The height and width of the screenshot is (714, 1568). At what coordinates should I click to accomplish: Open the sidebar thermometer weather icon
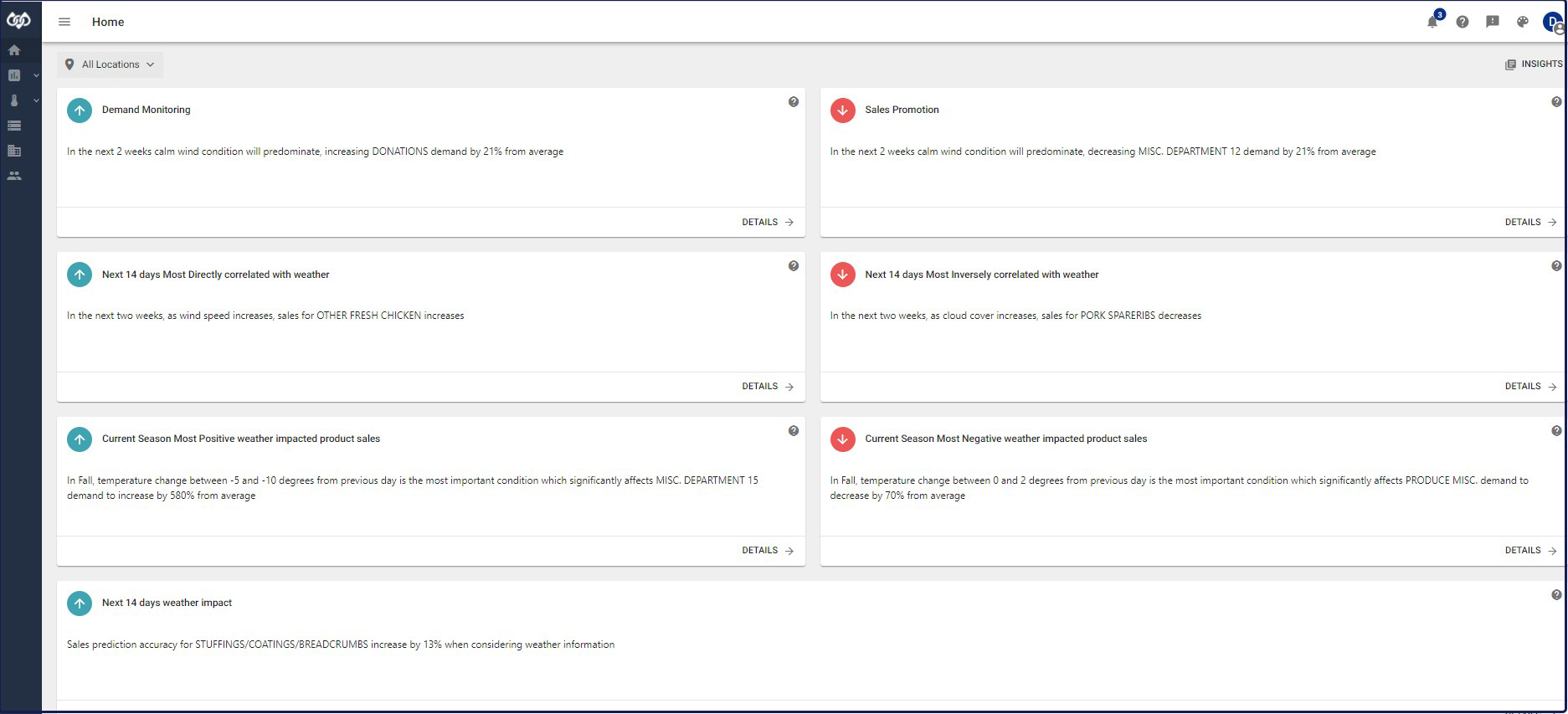[14, 100]
